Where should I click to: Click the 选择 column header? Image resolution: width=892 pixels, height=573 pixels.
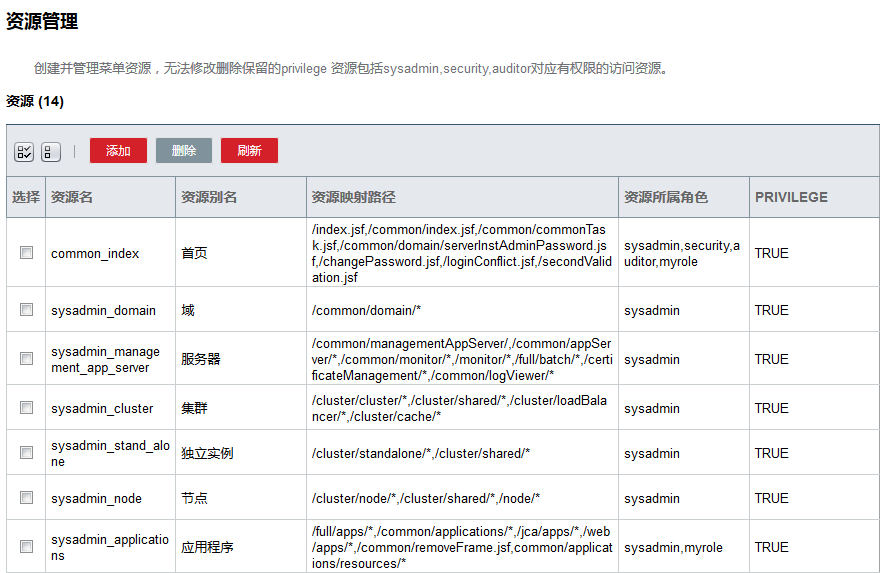point(26,197)
